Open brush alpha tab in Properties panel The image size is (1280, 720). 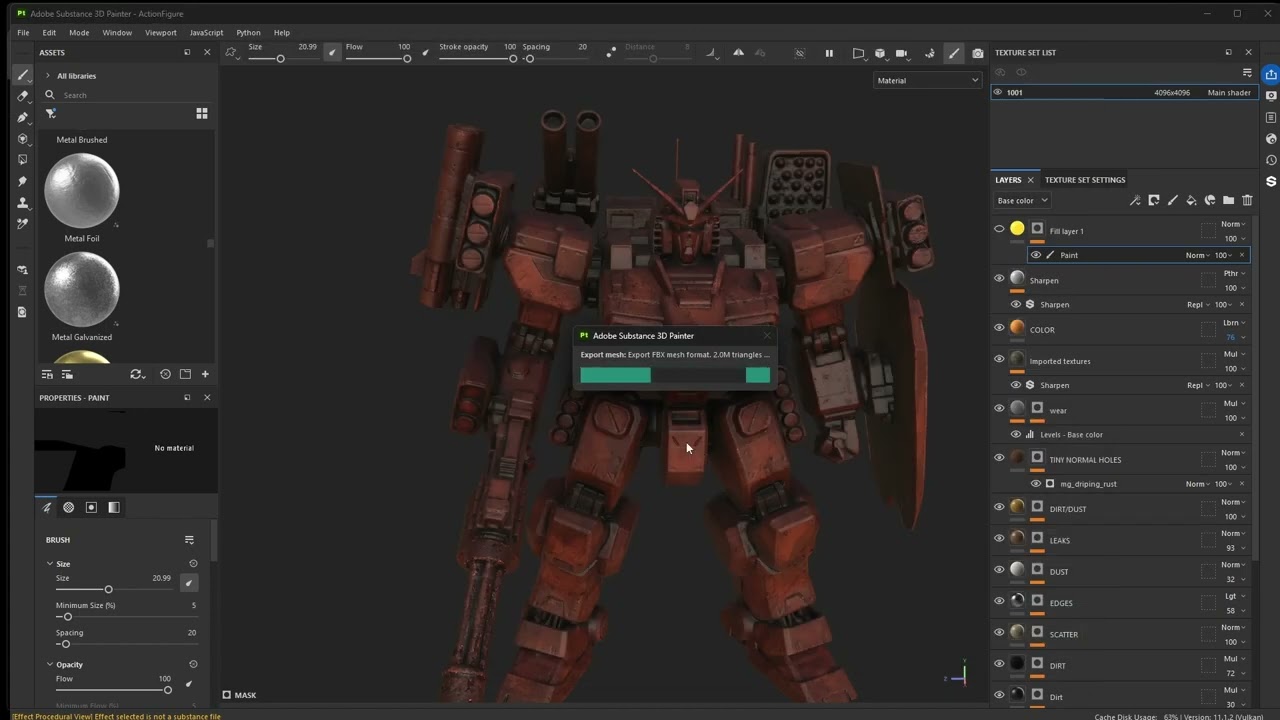tap(69, 507)
